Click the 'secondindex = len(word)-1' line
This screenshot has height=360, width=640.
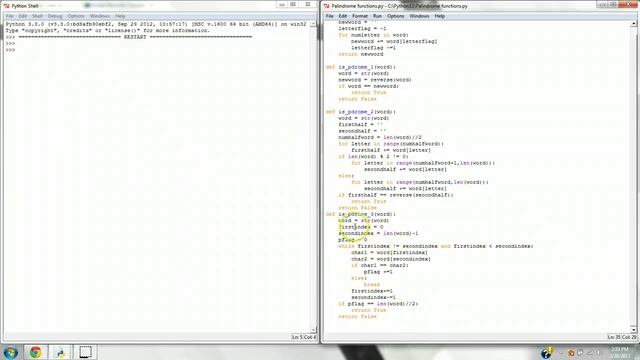coord(378,233)
